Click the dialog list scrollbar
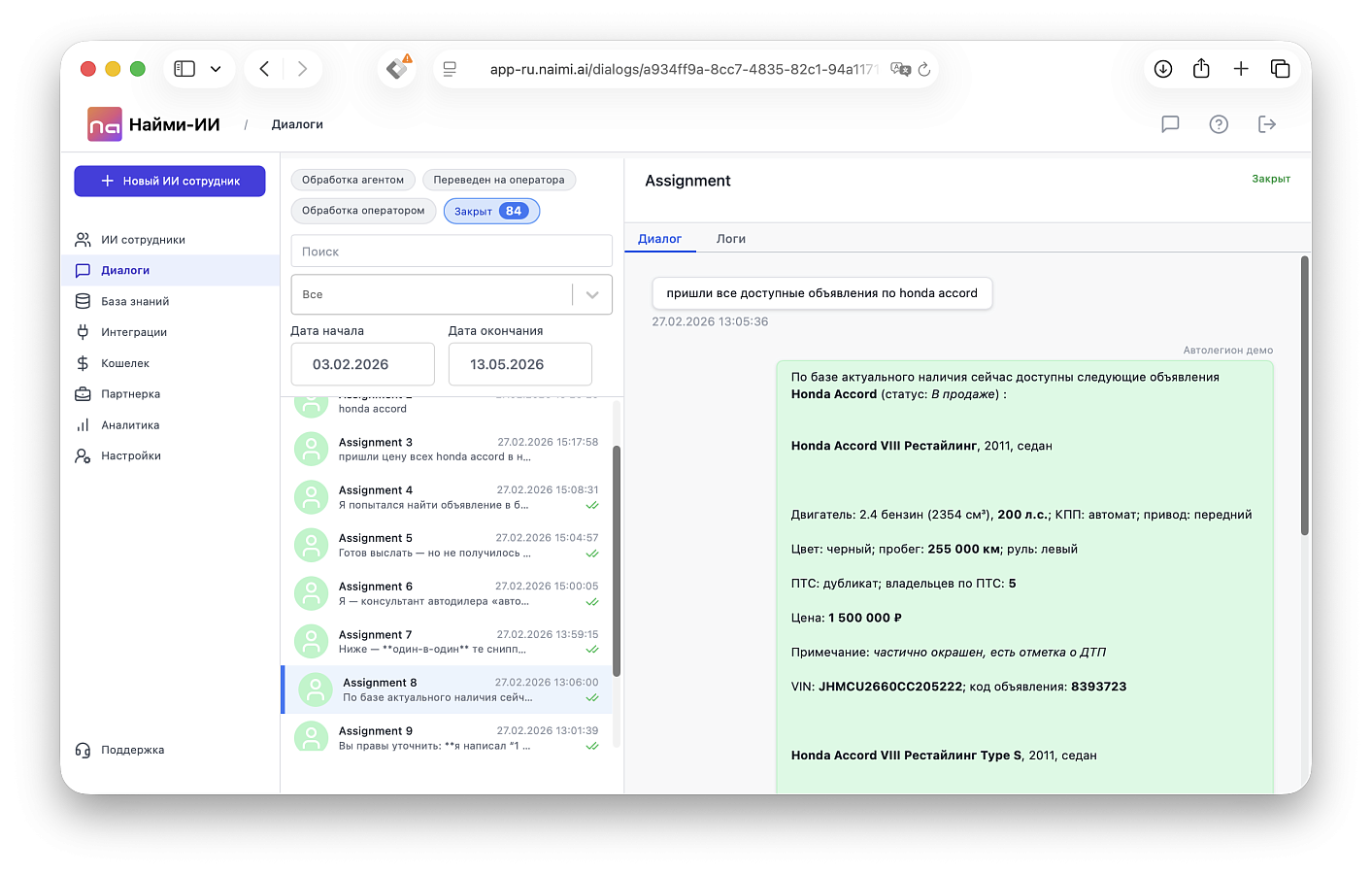1372x874 pixels. click(x=617, y=561)
